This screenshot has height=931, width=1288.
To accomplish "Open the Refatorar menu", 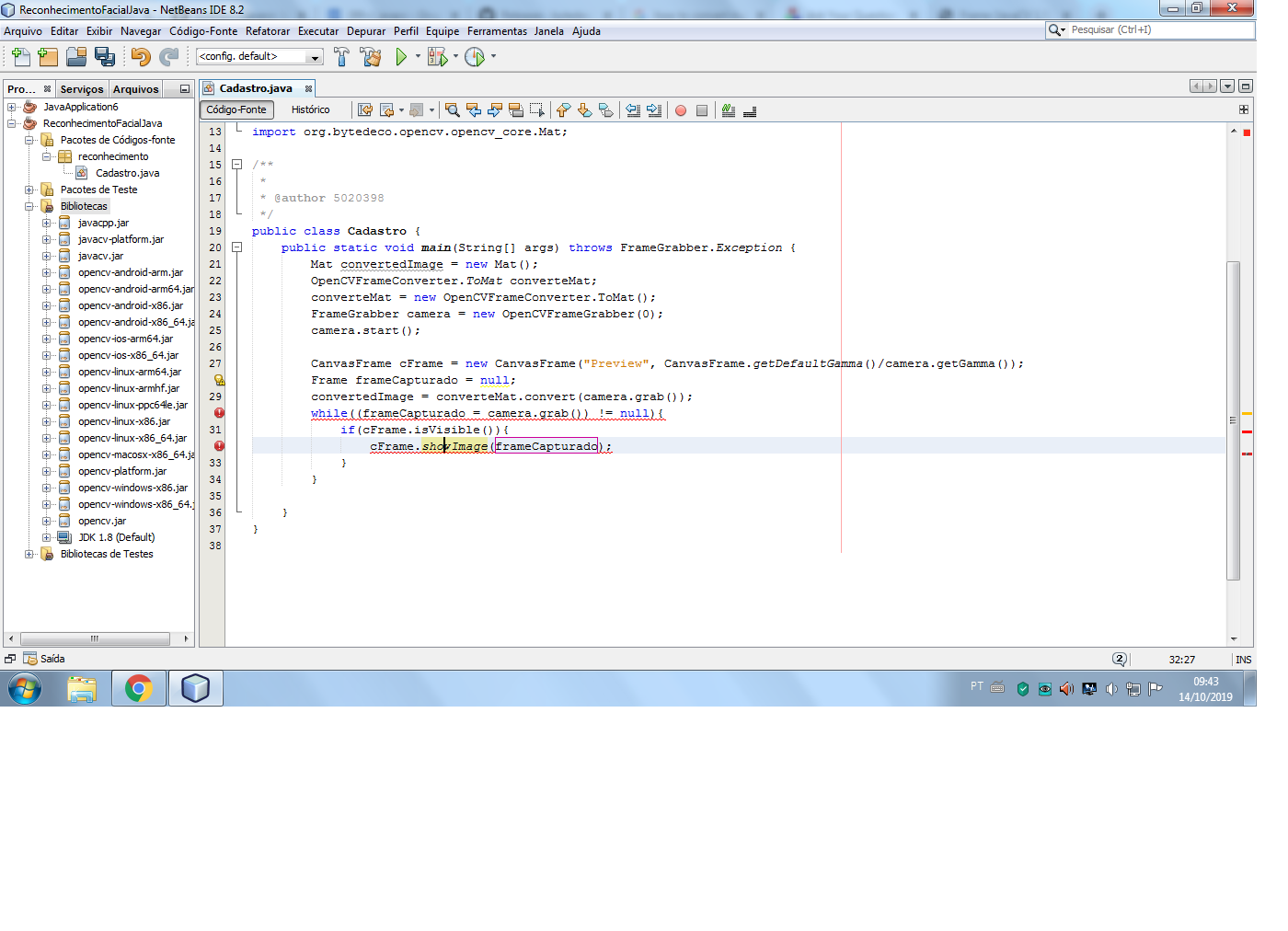I will click(x=268, y=31).
